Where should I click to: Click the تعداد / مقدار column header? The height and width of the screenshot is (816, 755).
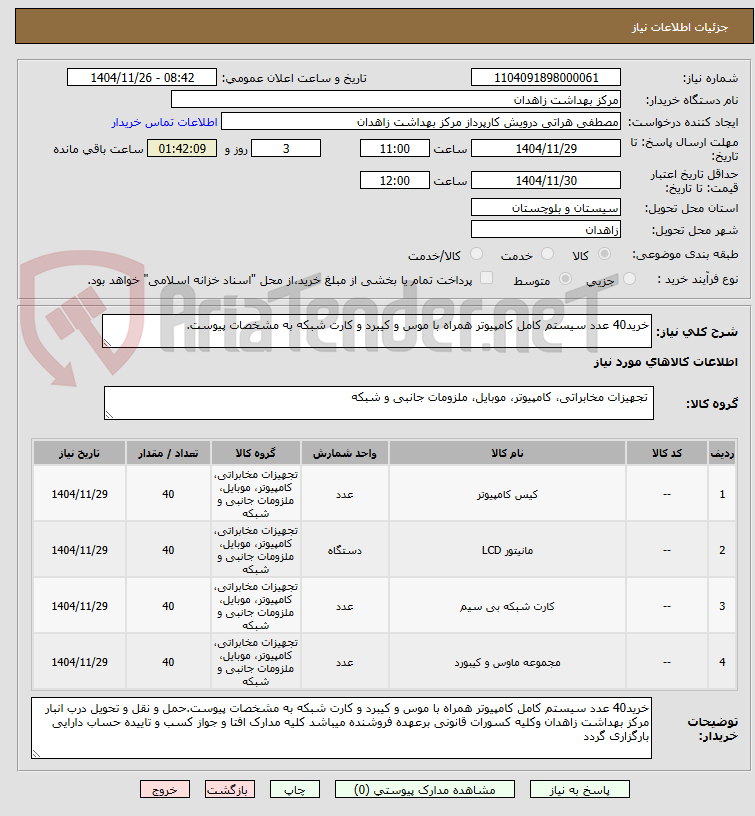coord(168,453)
